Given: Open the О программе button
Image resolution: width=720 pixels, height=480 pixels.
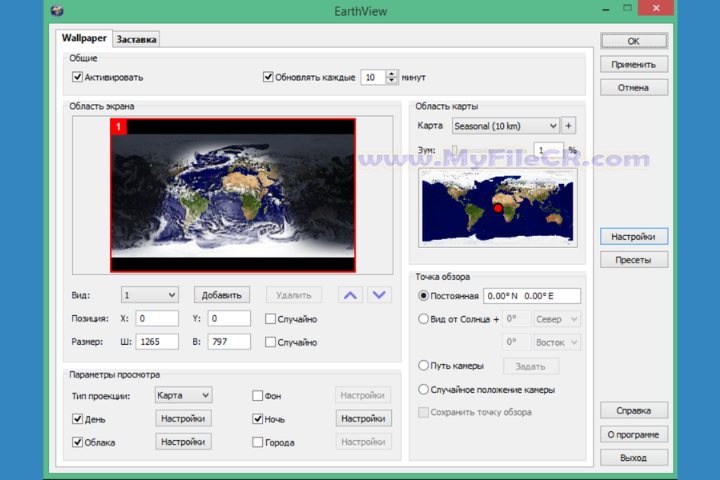Looking at the screenshot, I should pos(634,435).
